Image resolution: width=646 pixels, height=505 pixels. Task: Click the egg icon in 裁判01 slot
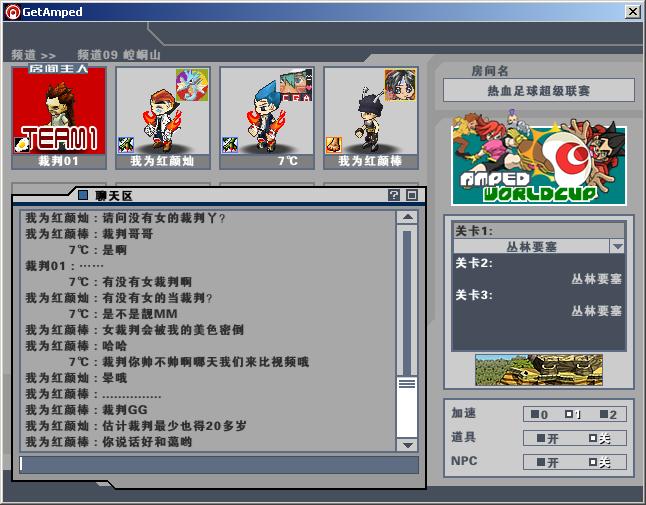(x=22, y=144)
